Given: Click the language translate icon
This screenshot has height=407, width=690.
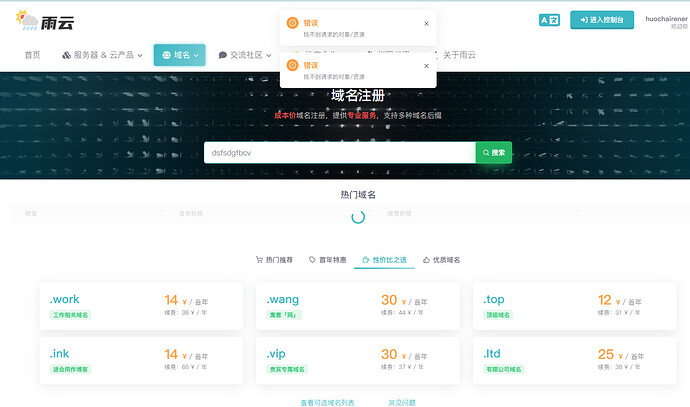Looking at the screenshot, I should click(549, 20).
